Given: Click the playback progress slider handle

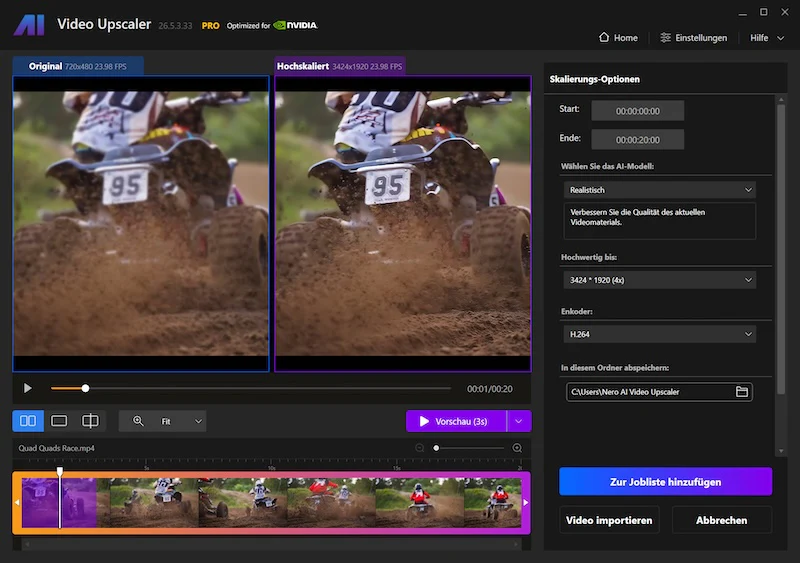Looking at the screenshot, I should click(x=85, y=388).
